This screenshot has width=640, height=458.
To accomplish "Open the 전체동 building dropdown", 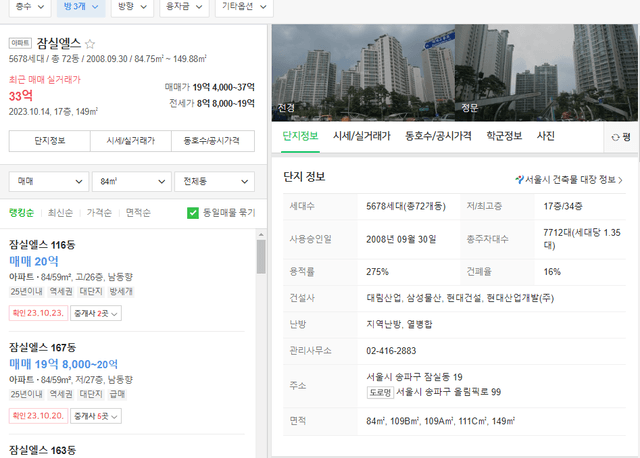I will [x=214, y=181].
